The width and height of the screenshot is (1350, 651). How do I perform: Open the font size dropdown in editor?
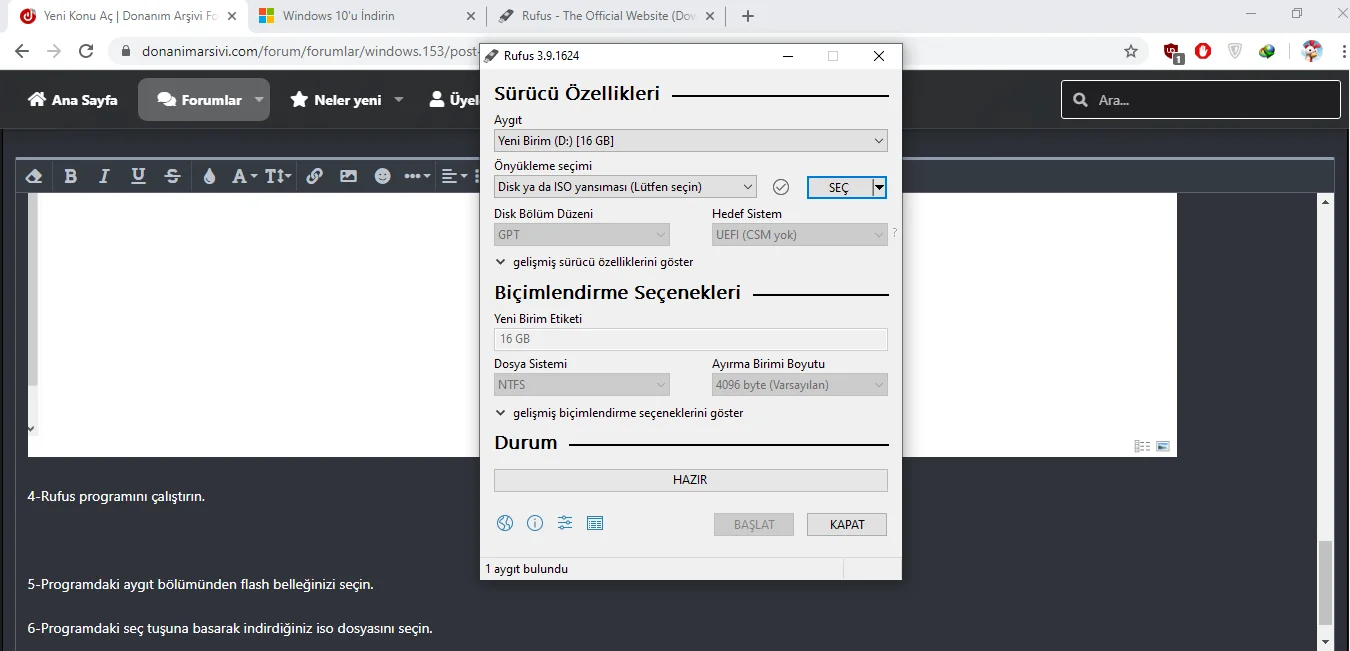pyautogui.click(x=278, y=176)
